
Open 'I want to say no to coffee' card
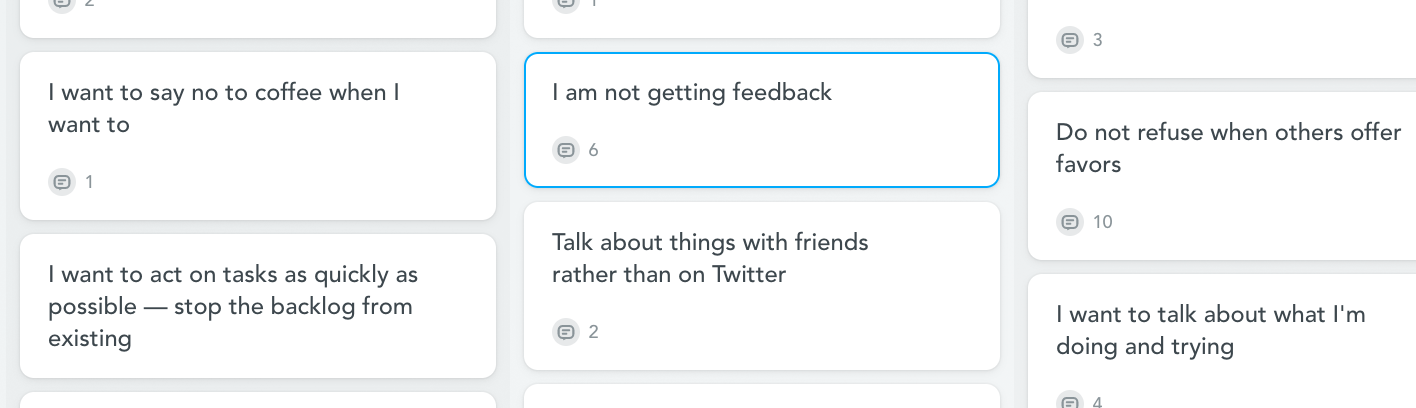click(258, 136)
